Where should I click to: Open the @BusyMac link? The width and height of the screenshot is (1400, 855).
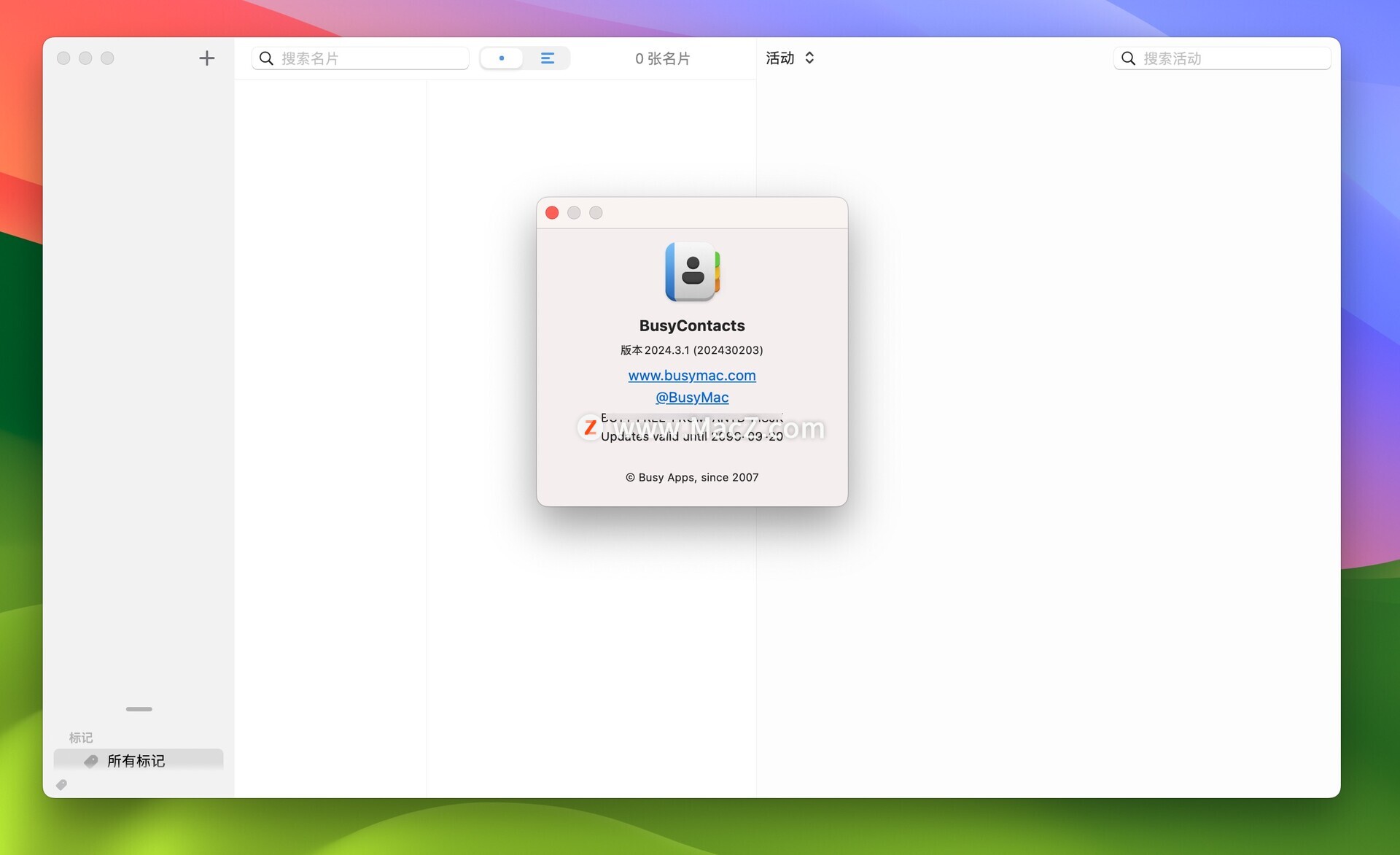coord(691,397)
